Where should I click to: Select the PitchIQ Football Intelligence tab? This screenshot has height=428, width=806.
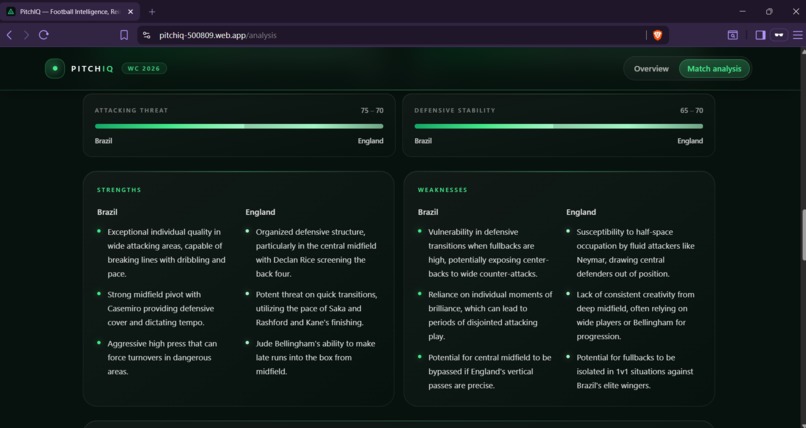70,11
